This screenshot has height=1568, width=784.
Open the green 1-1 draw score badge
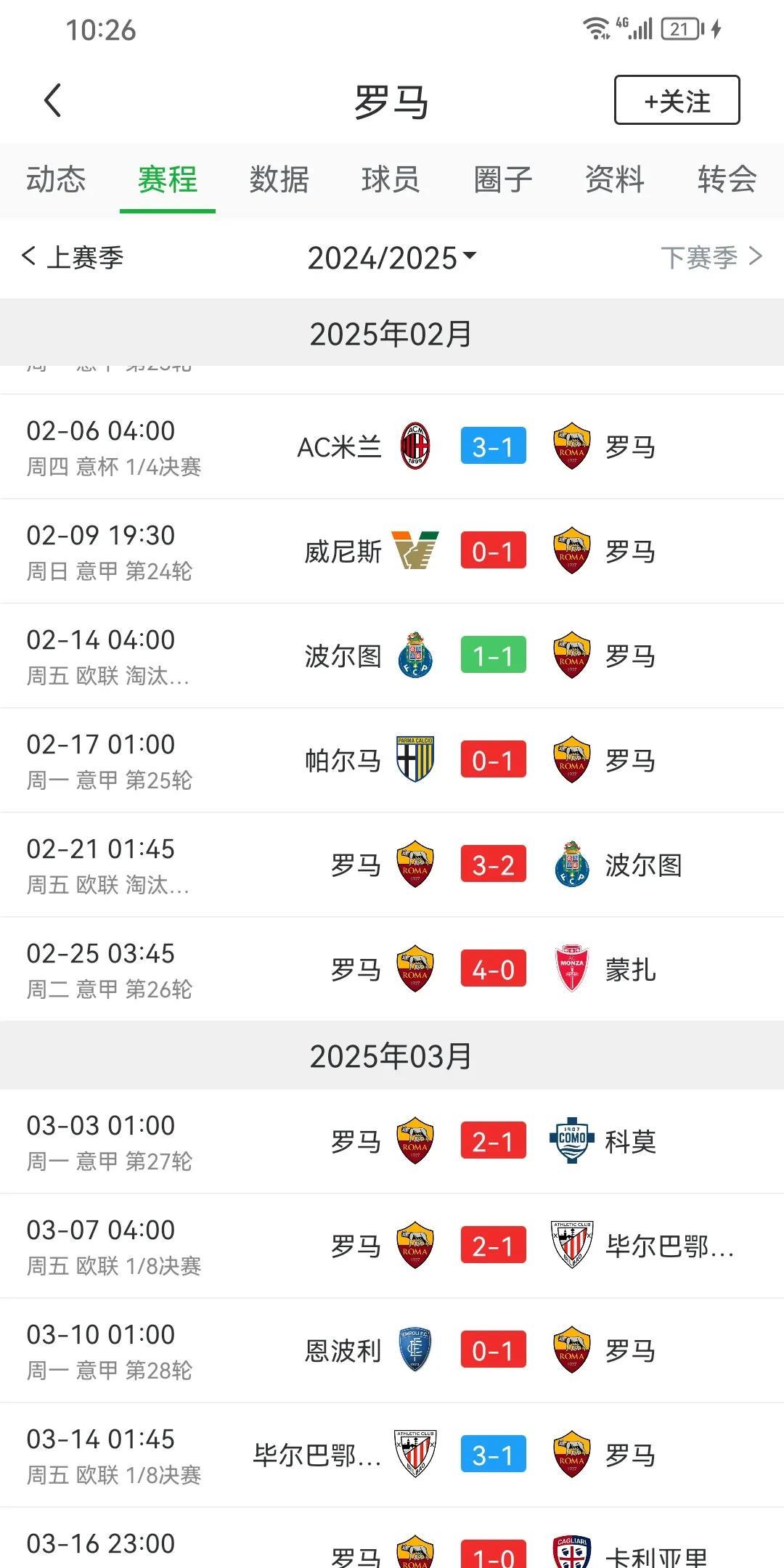click(493, 656)
